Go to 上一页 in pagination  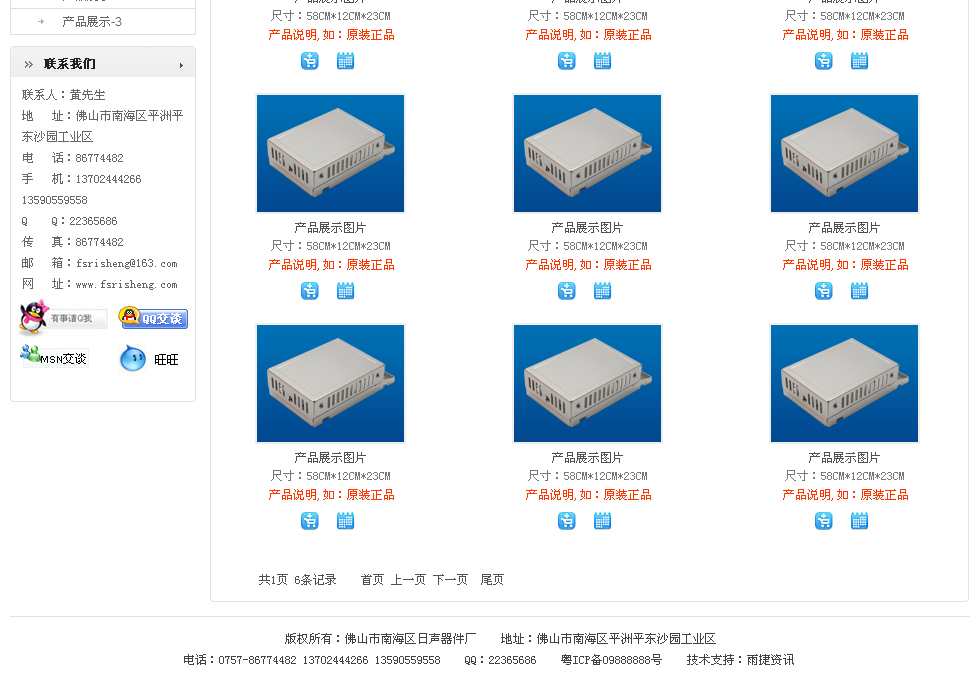(x=408, y=580)
